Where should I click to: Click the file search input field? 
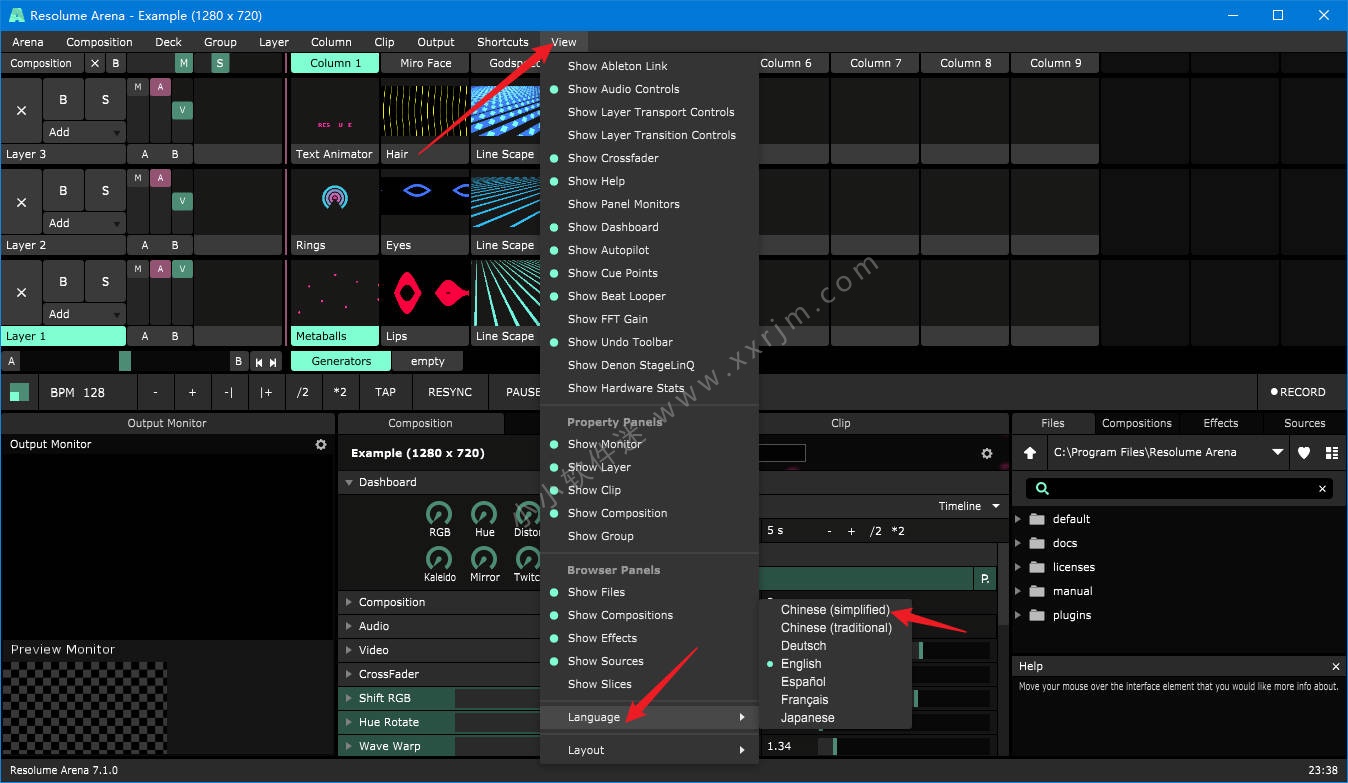(1180, 489)
